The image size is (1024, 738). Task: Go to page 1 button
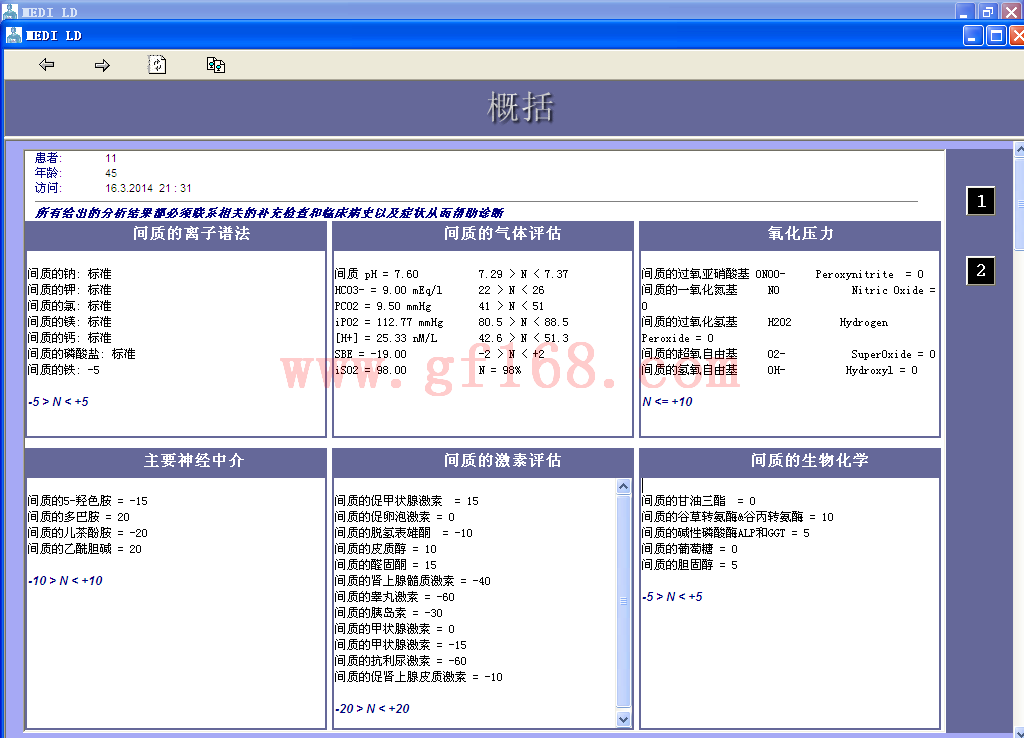click(980, 201)
